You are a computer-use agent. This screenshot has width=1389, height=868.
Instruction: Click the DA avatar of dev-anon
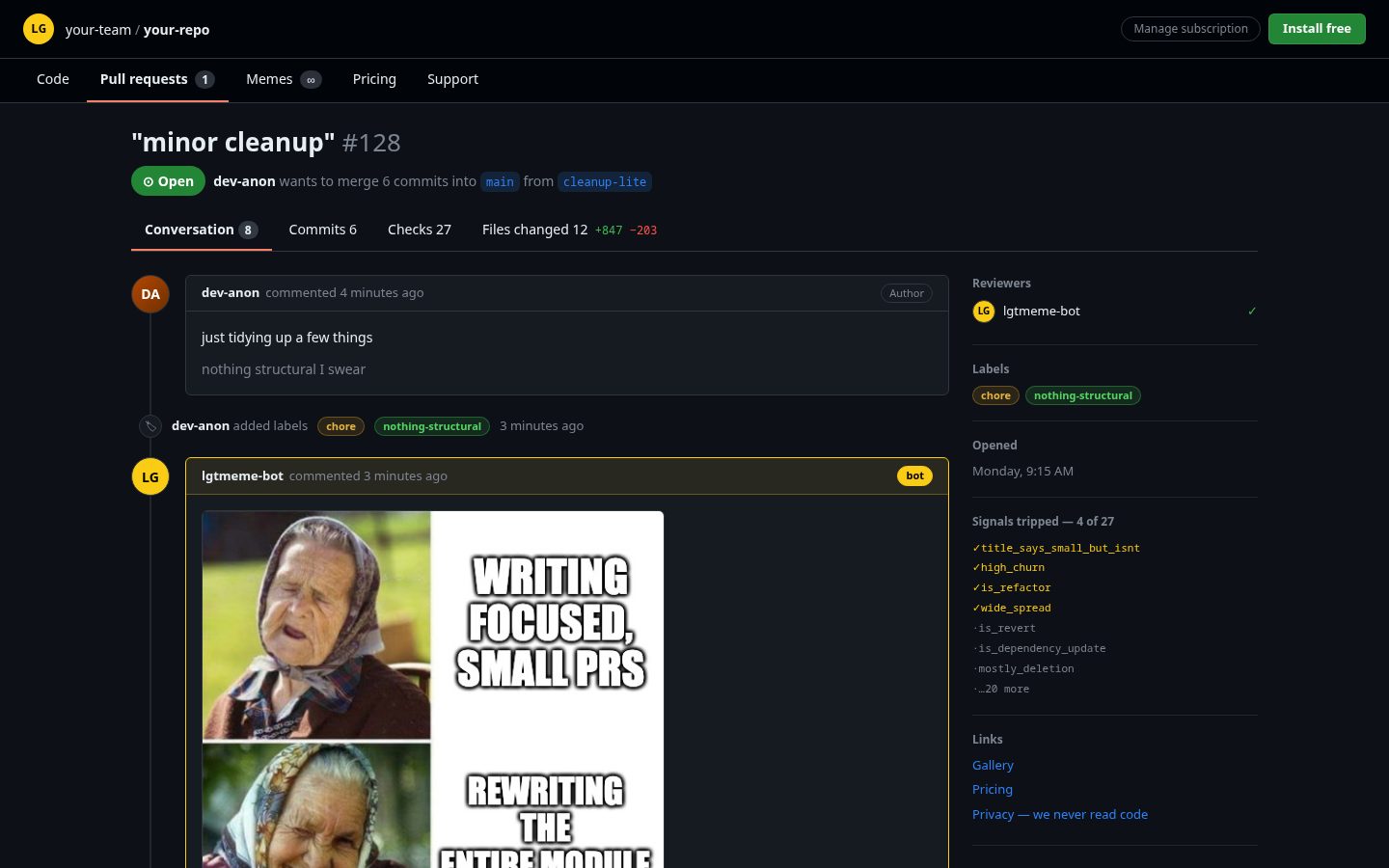(x=150, y=294)
